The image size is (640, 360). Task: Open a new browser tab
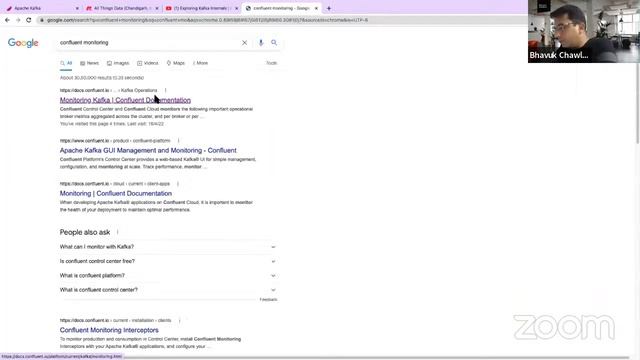329,8
